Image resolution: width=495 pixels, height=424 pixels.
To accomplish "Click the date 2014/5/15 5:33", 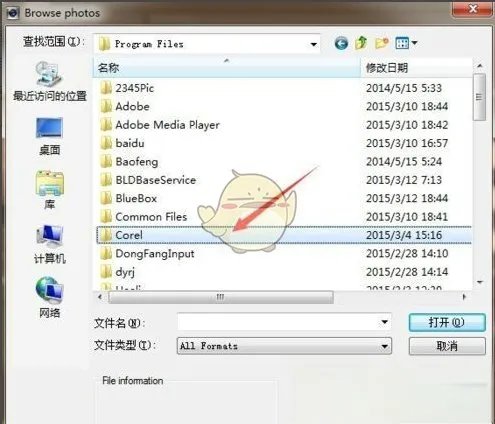I will tap(404, 88).
